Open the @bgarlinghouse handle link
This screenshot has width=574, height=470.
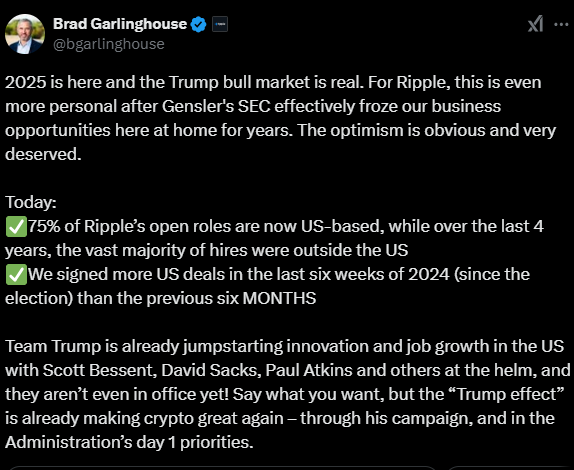point(109,44)
